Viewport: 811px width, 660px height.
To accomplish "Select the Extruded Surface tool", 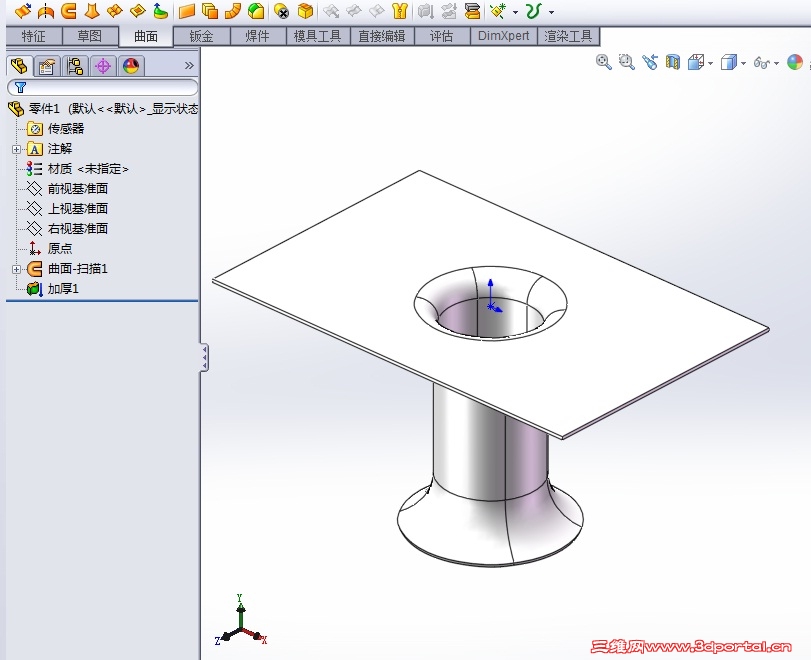I will pos(23,10).
